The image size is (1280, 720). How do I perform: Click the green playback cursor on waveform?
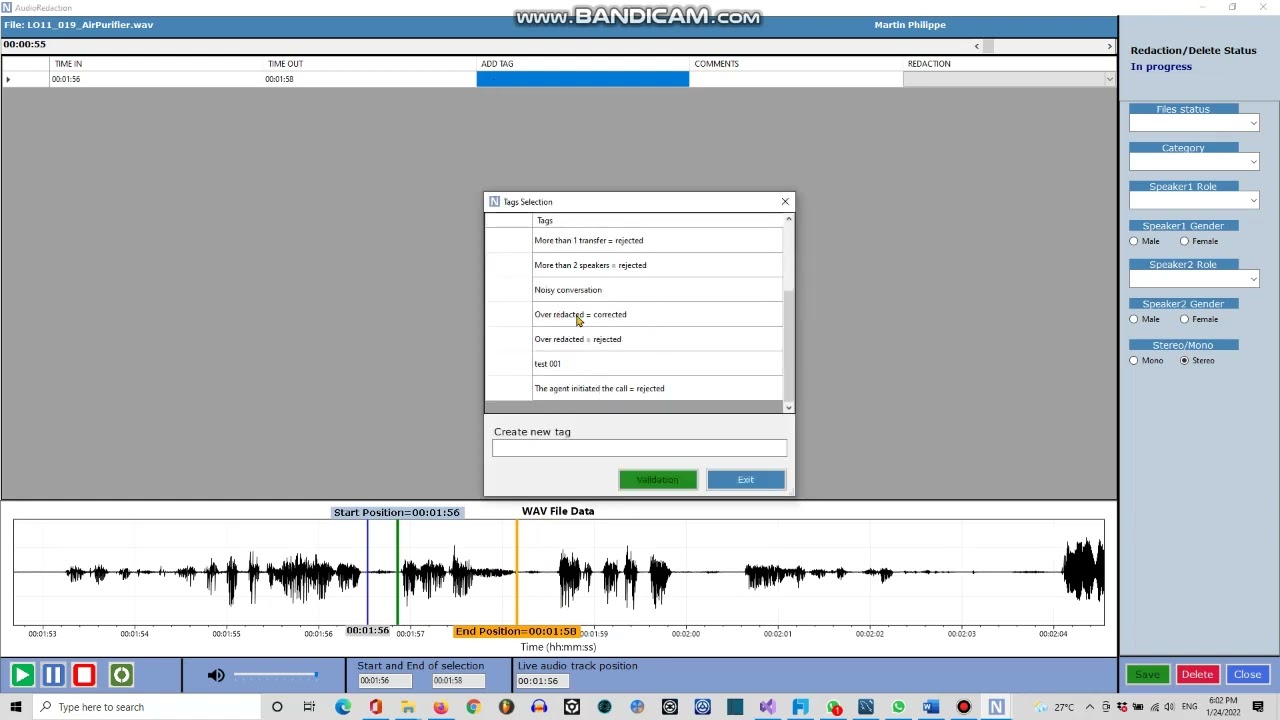[x=397, y=572]
